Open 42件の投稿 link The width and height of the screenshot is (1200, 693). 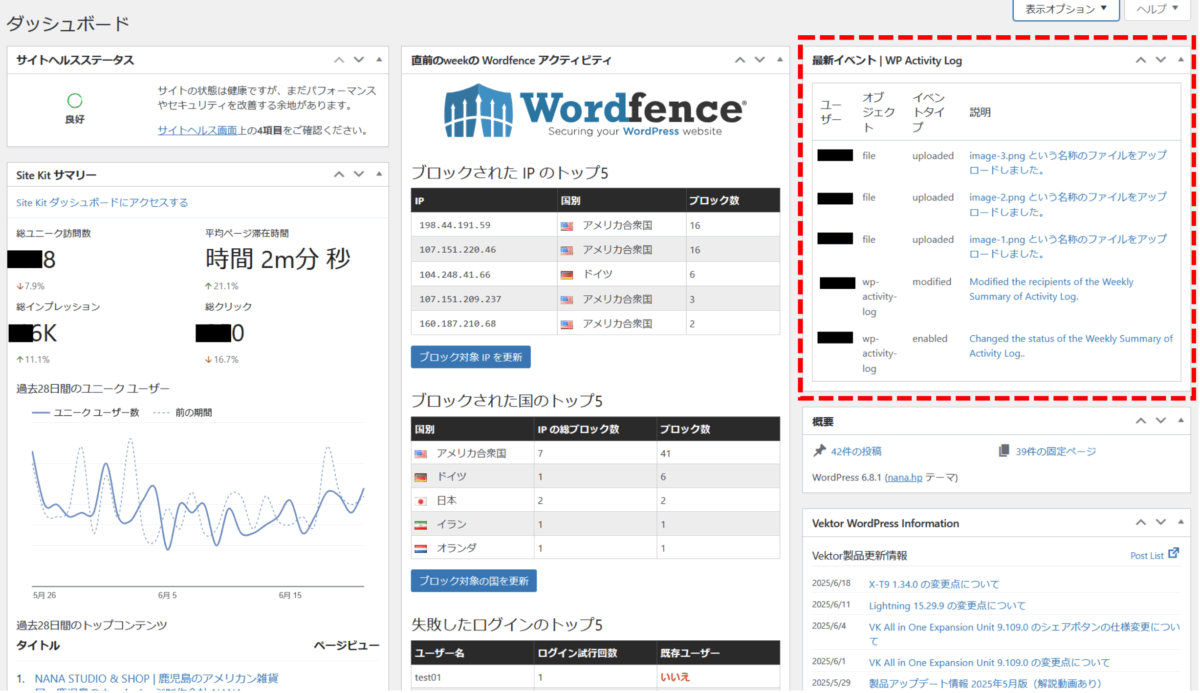point(856,451)
